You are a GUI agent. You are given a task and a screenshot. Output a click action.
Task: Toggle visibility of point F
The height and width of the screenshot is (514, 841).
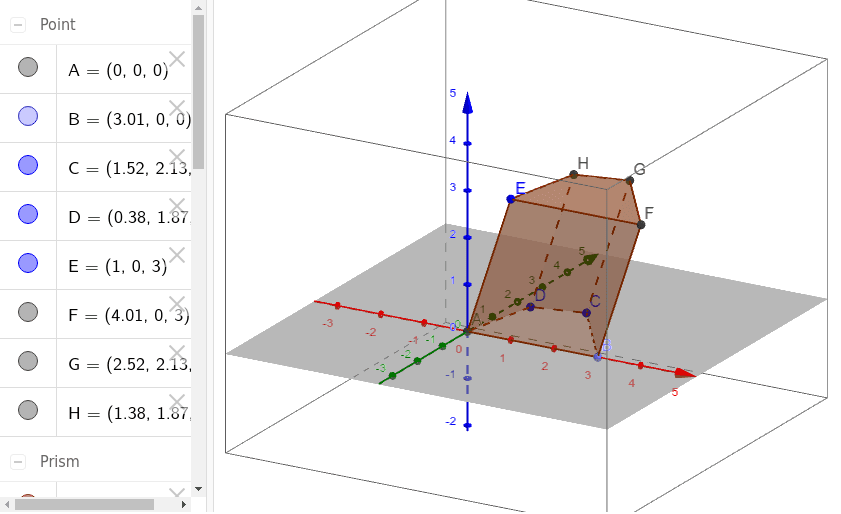point(28,312)
